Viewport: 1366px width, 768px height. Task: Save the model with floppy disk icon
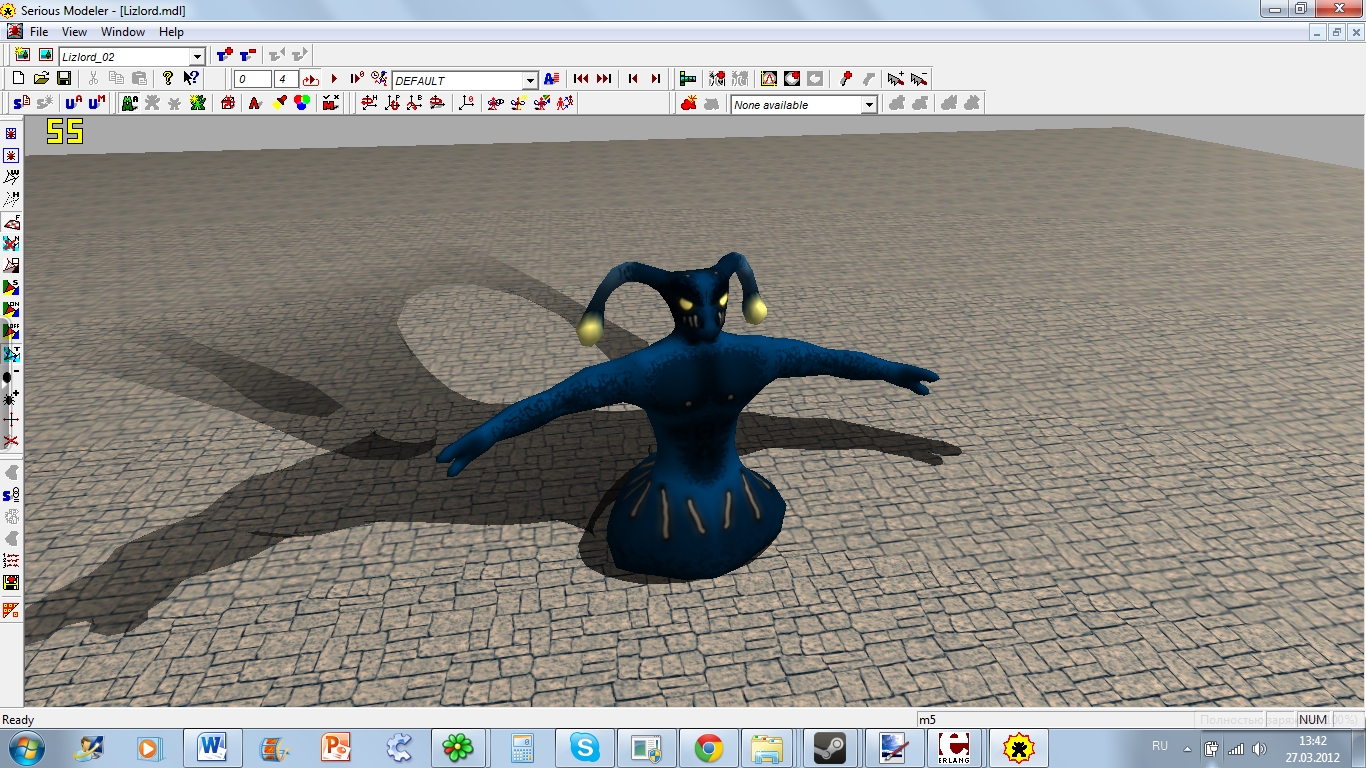coord(64,79)
